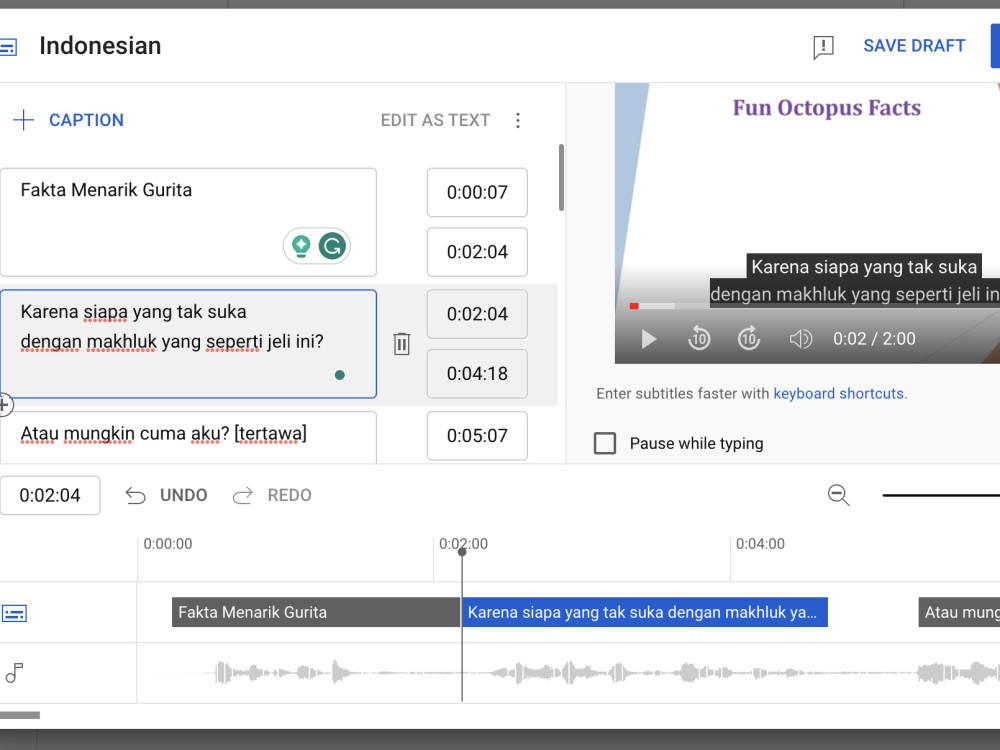Click the caption track icon on timeline
Screen dimensions: 1000x750
[x=14, y=614]
